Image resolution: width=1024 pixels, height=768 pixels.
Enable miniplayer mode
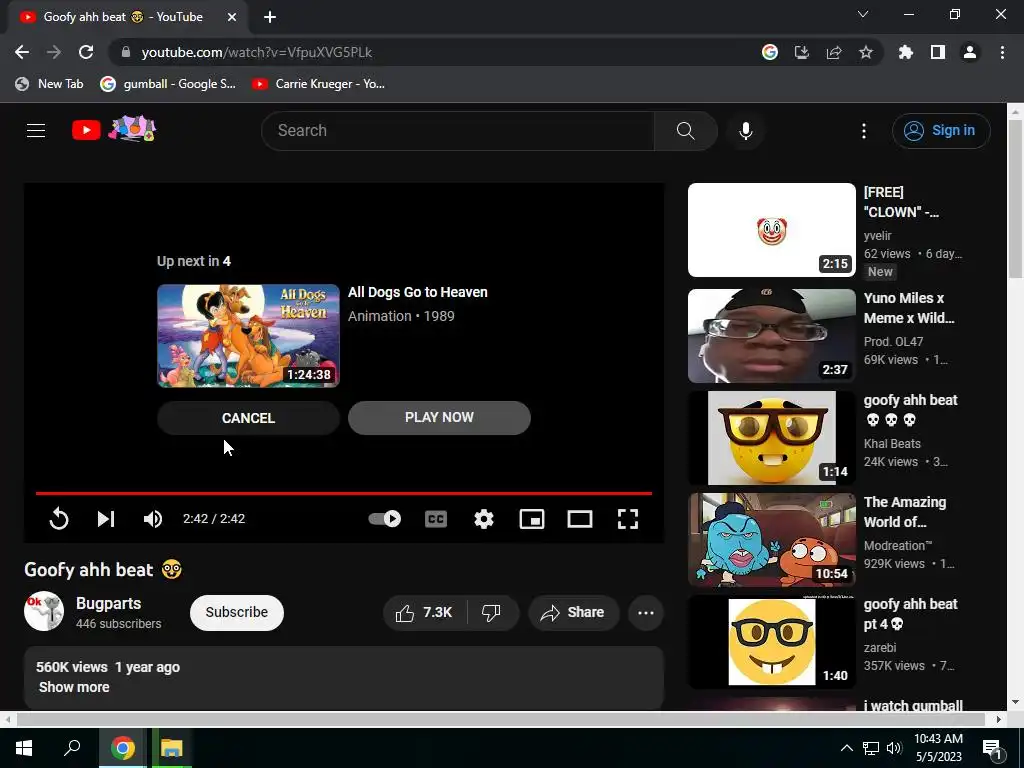(x=532, y=519)
